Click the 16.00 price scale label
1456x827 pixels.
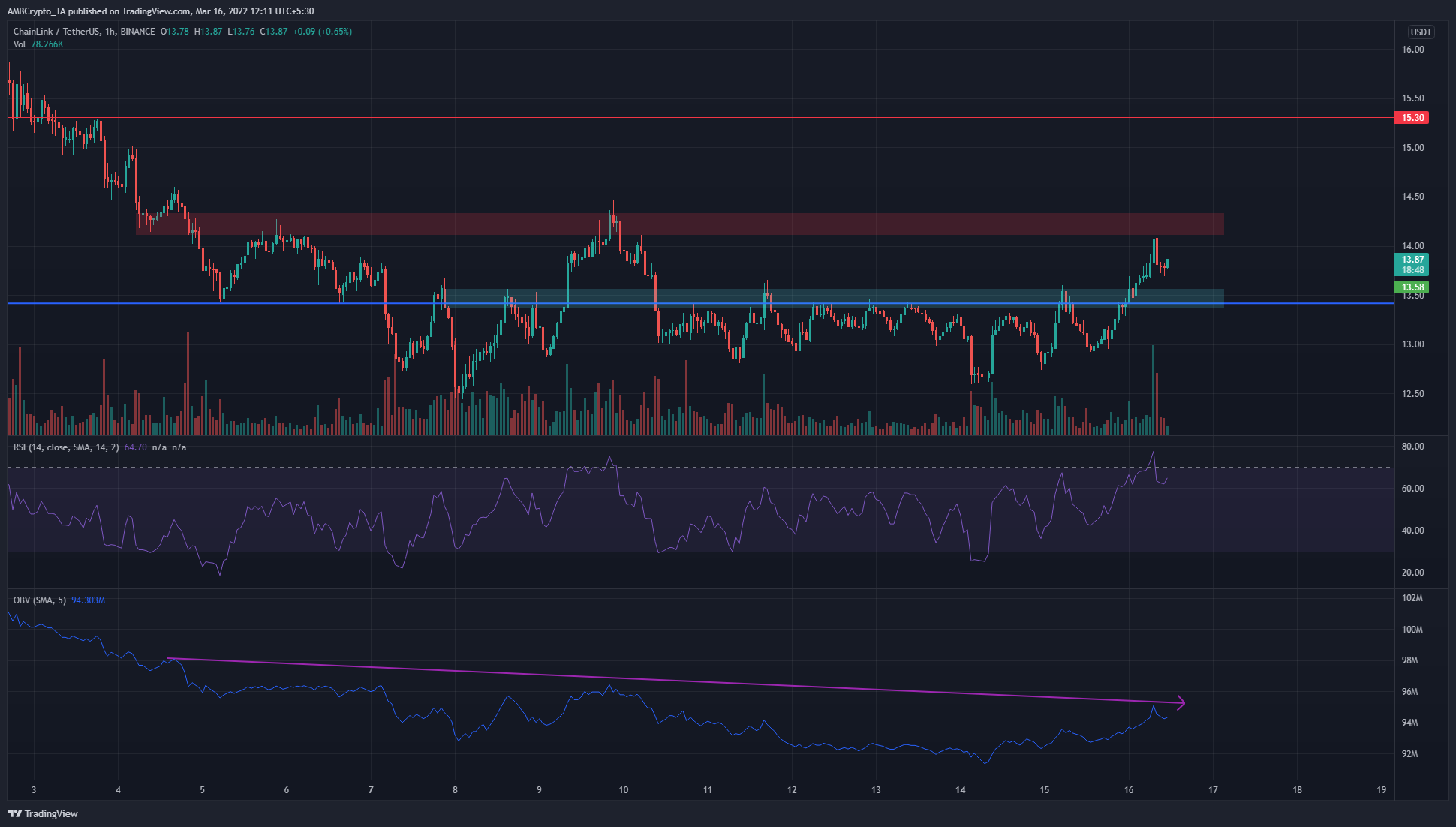pos(1413,50)
